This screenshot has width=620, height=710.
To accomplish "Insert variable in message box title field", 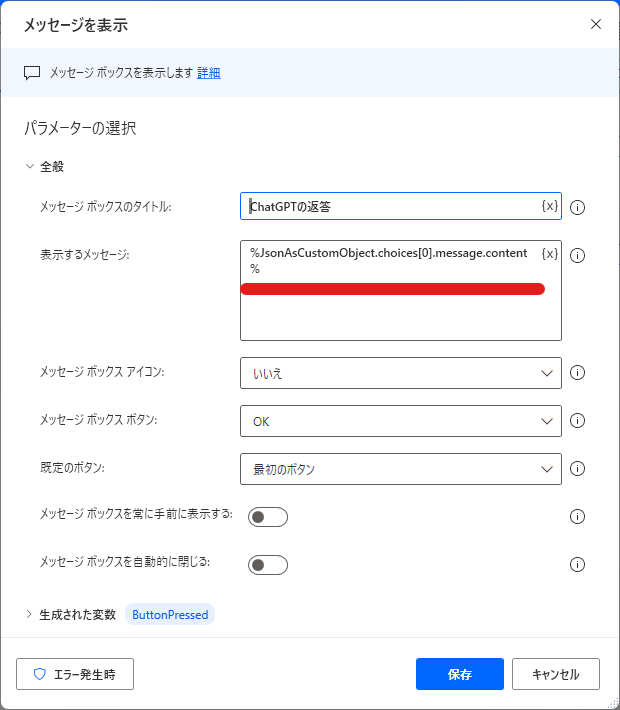I will coord(550,206).
